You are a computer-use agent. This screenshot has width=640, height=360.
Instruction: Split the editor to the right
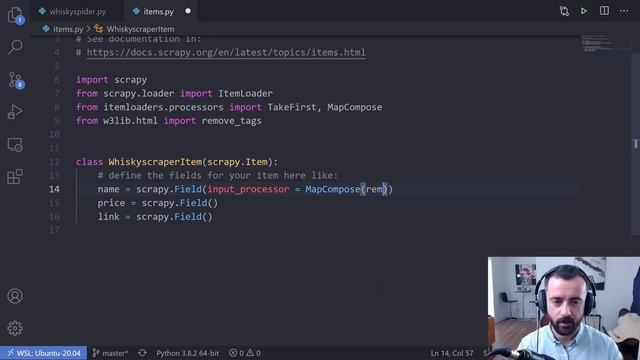[604, 11]
